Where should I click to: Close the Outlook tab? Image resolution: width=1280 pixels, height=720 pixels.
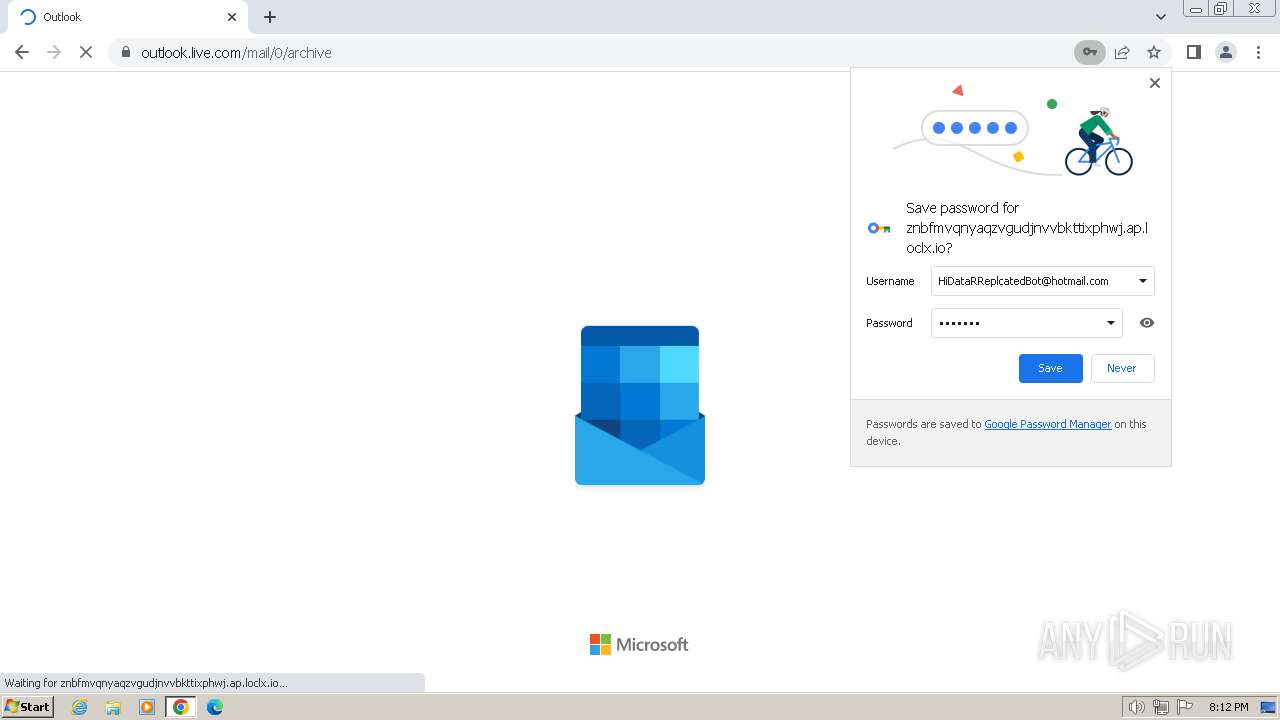(x=232, y=17)
